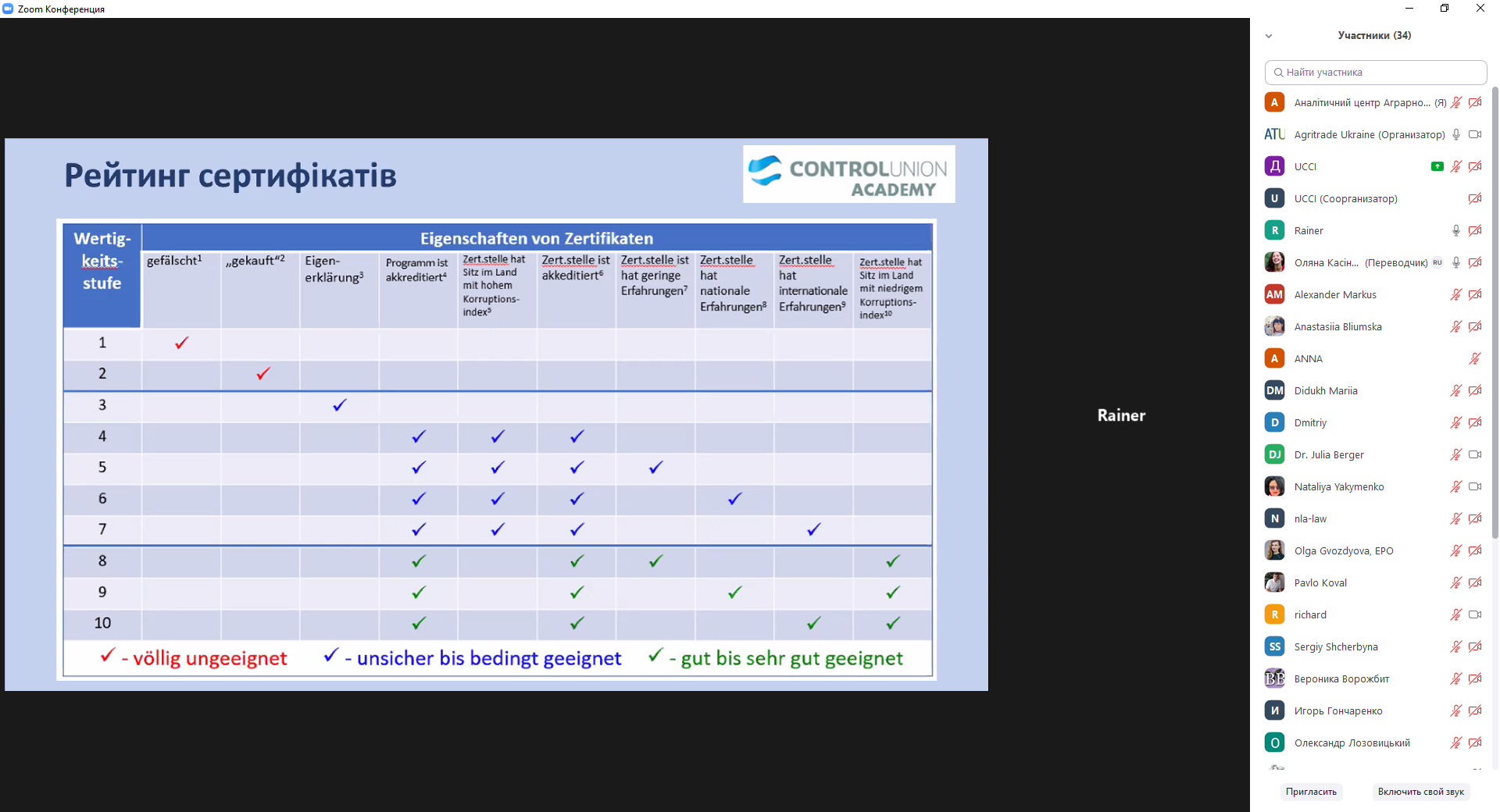Click Didukh Mariia's muted microphone icon
1500x812 pixels.
1456,390
